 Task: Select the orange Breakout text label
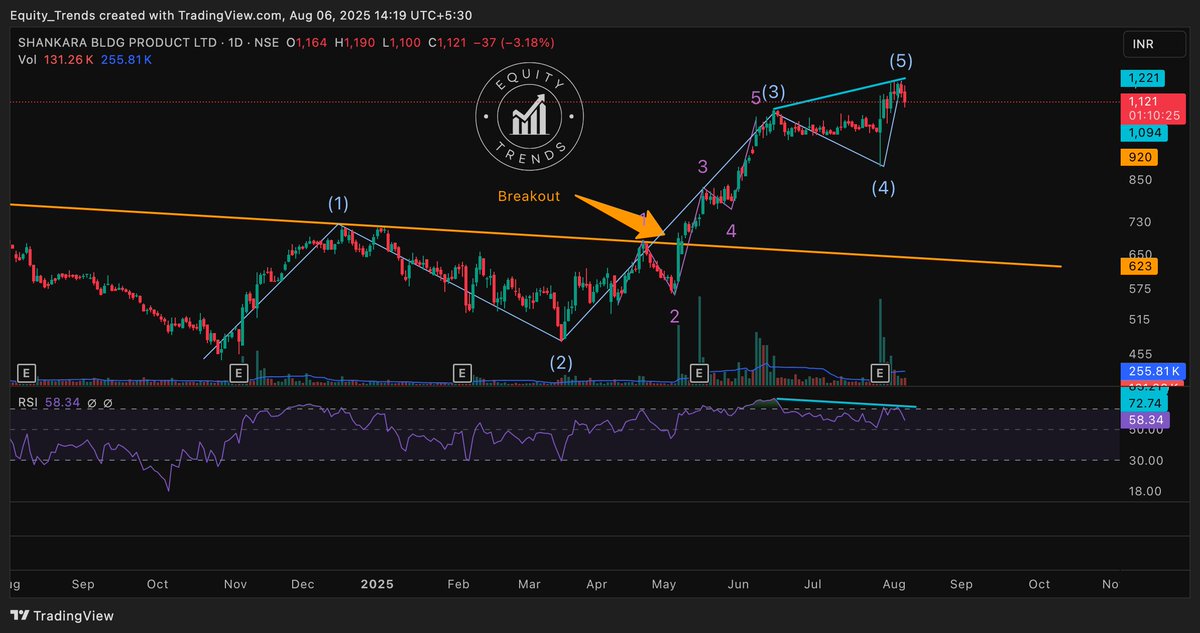[x=531, y=197]
